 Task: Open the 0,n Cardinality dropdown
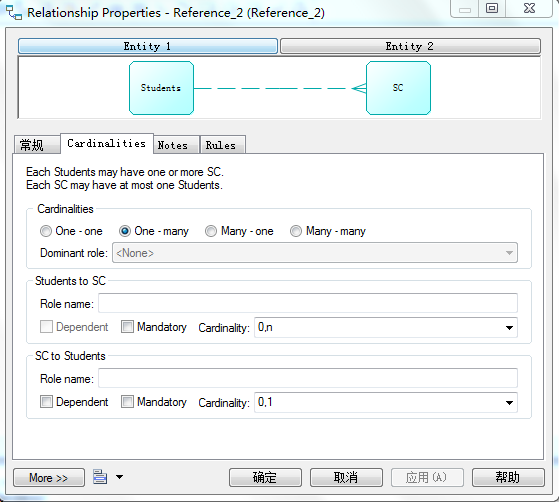pyautogui.click(x=386, y=327)
